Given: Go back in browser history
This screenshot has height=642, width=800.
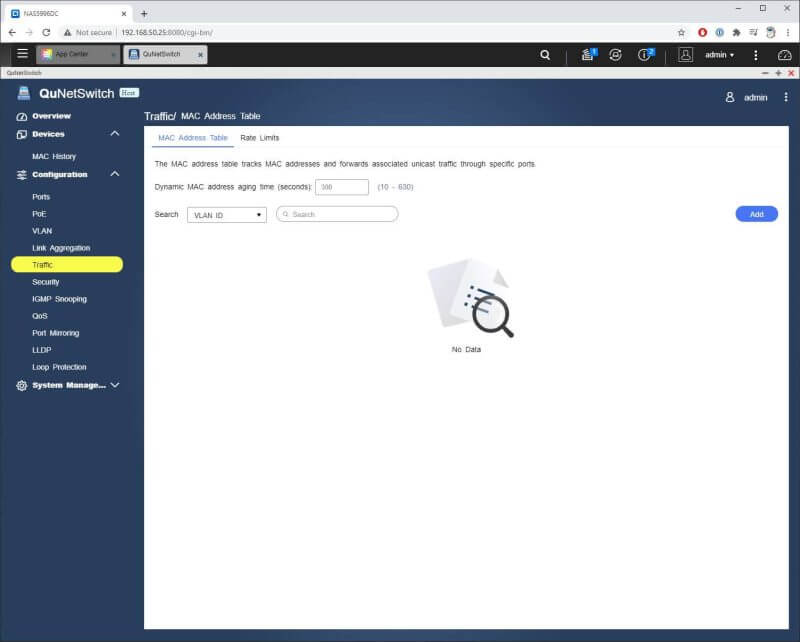Looking at the screenshot, I should pos(12,32).
